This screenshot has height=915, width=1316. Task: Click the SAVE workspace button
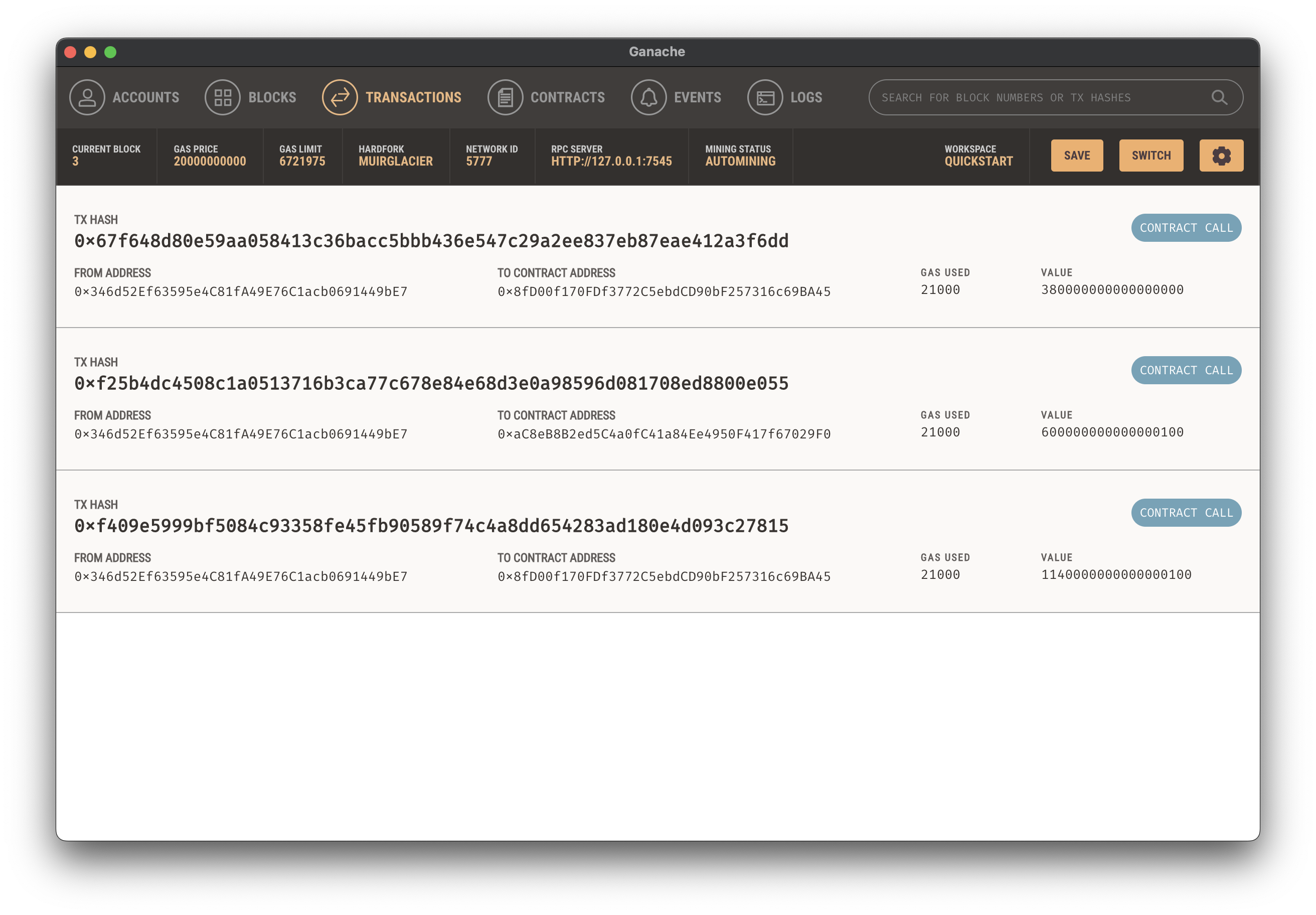[1077, 155]
